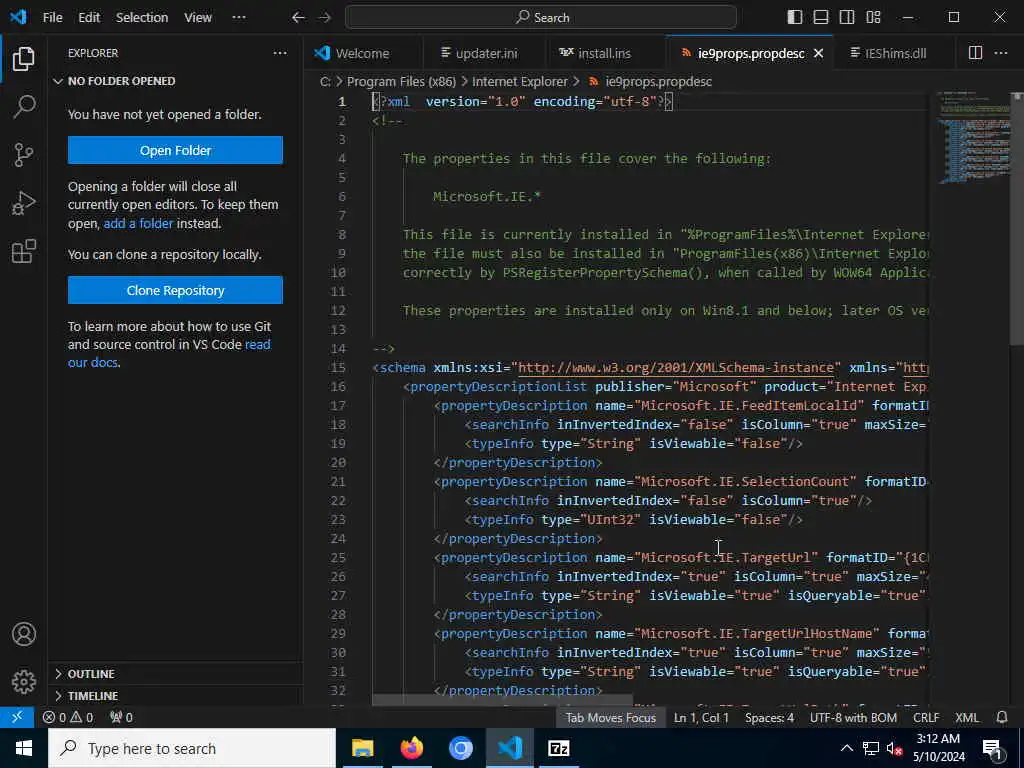The width and height of the screenshot is (1024, 768).
Task: Open the View menu
Action: tap(197, 18)
